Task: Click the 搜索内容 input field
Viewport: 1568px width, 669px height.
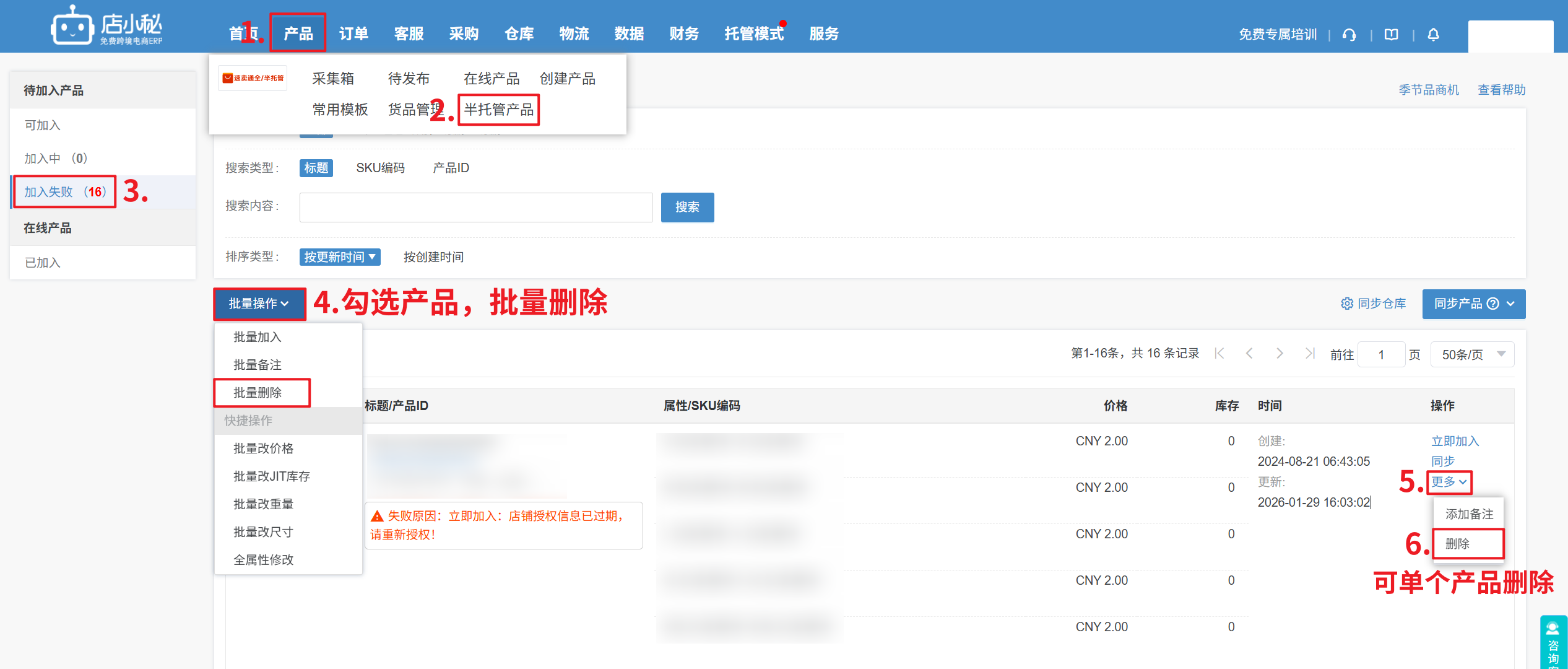Action: coord(475,207)
